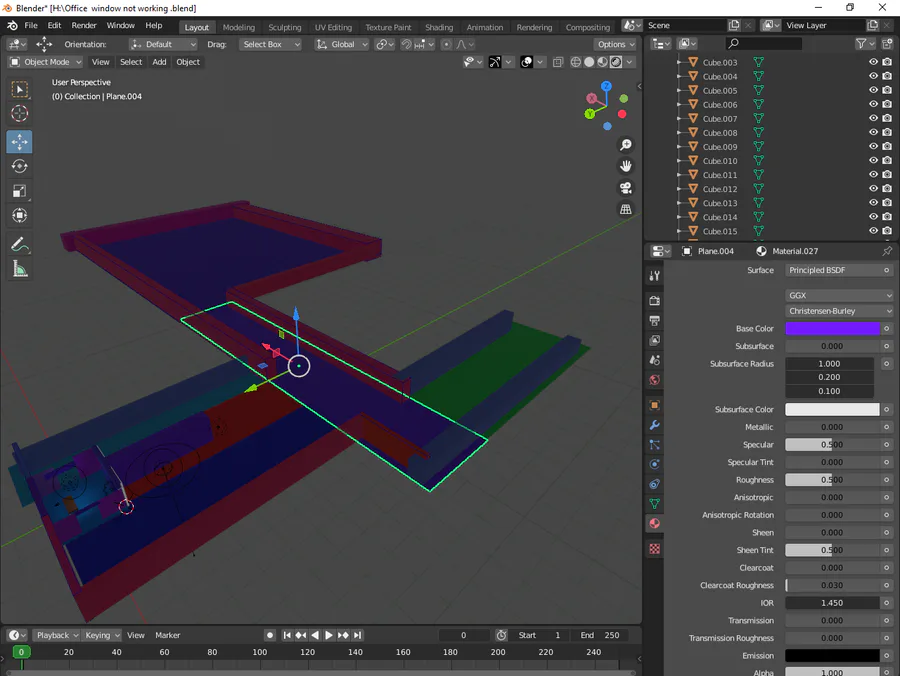Viewport: 900px width, 676px height.
Task: Hide Cube.006 in viewport
Action: coord(873,104)
